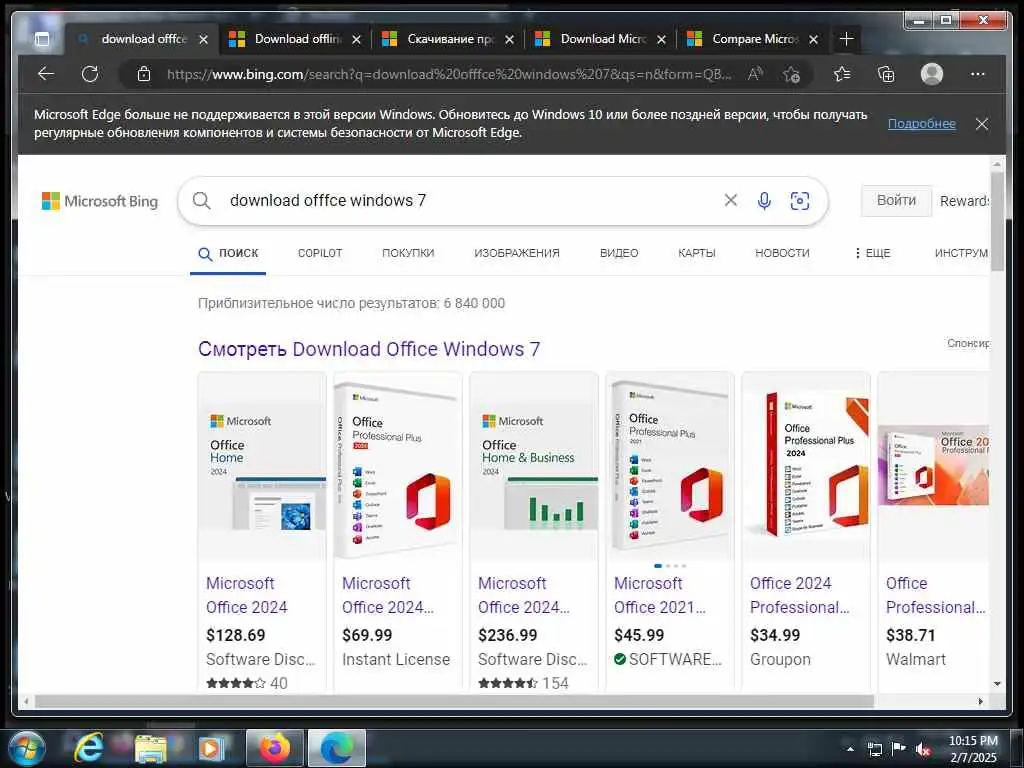This screenshot has height=768, width=1024.
Task: Click the vertical scrollbar down arrow
Action: 997,684
